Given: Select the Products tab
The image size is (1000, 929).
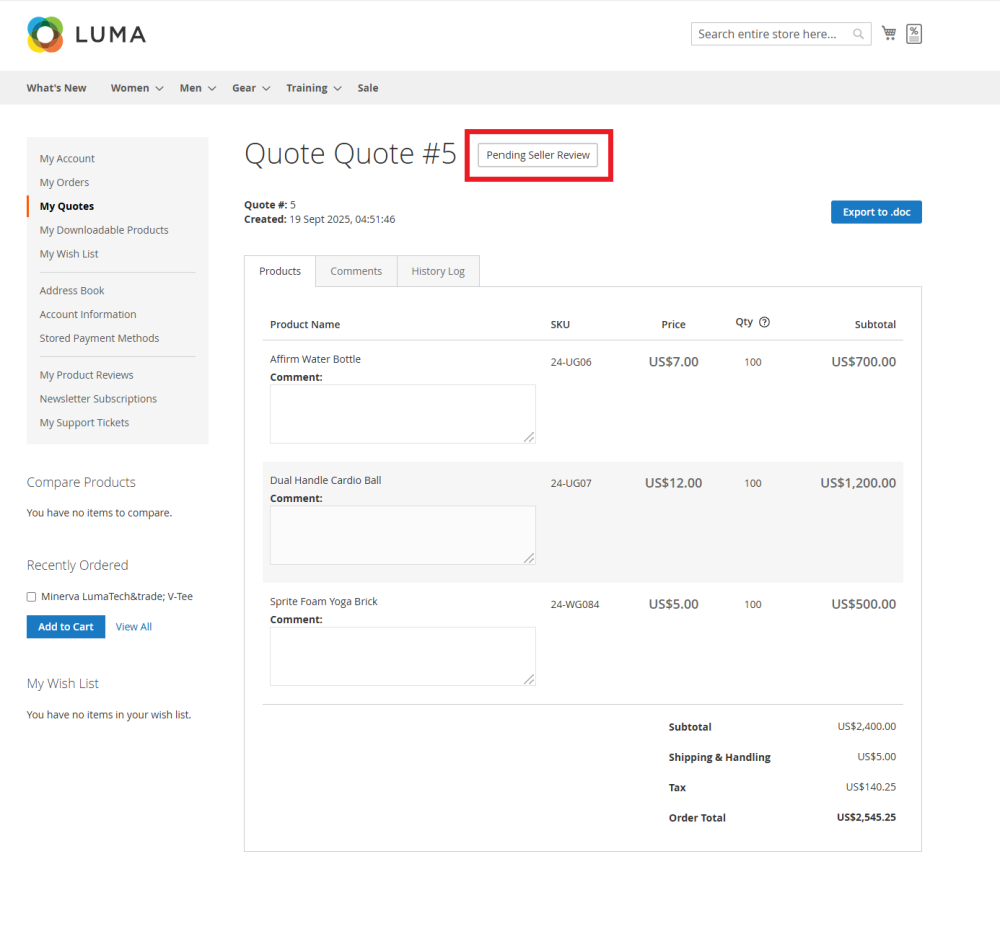Looking at the screenshot, I should click(280, 271).
